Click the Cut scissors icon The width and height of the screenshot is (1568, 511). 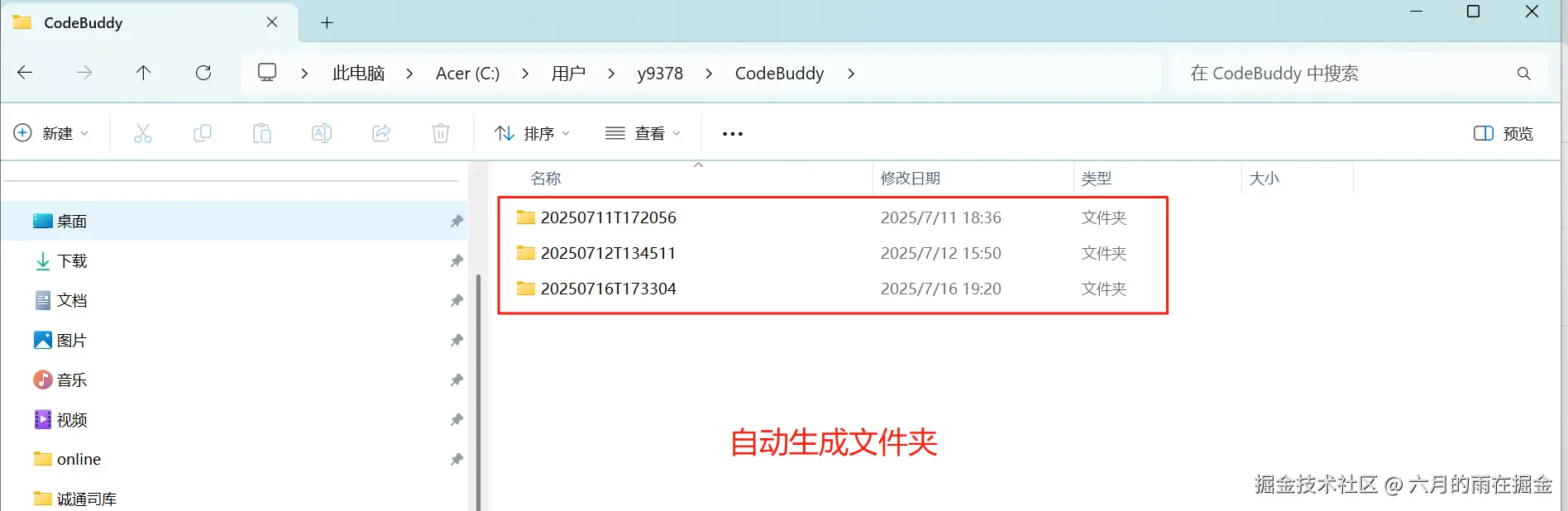click(x=143, y=133)
